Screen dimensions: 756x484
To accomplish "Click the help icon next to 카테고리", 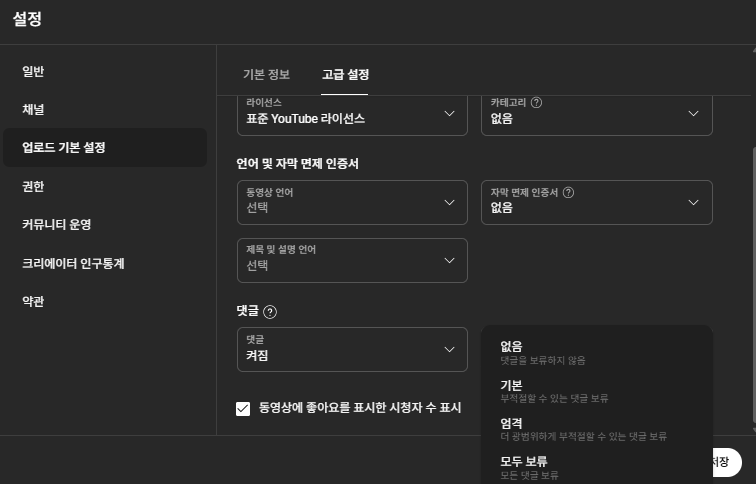I will [536, 102].
